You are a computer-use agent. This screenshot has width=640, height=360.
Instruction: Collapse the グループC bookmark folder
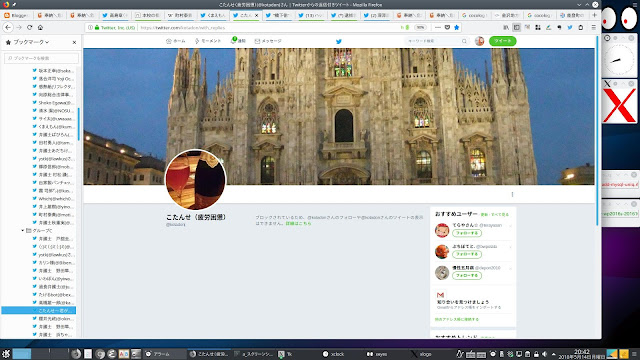[x=23, y=231]
